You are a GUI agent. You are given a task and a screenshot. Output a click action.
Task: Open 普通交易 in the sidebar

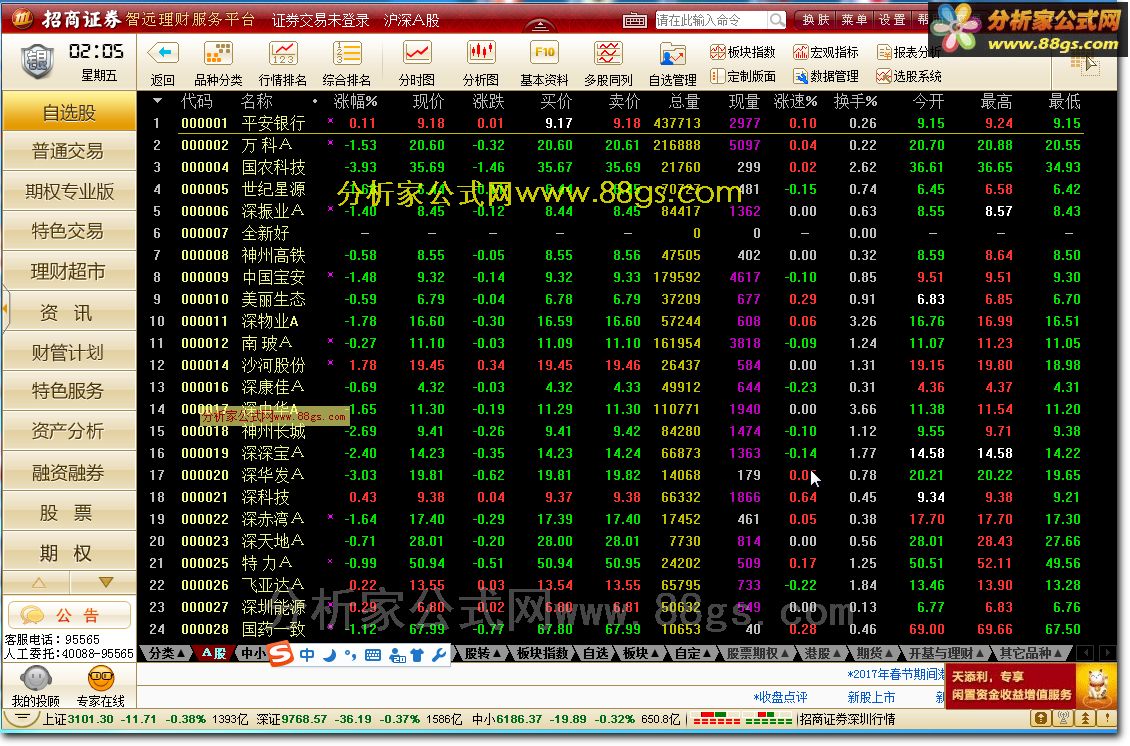pos(69,151)
